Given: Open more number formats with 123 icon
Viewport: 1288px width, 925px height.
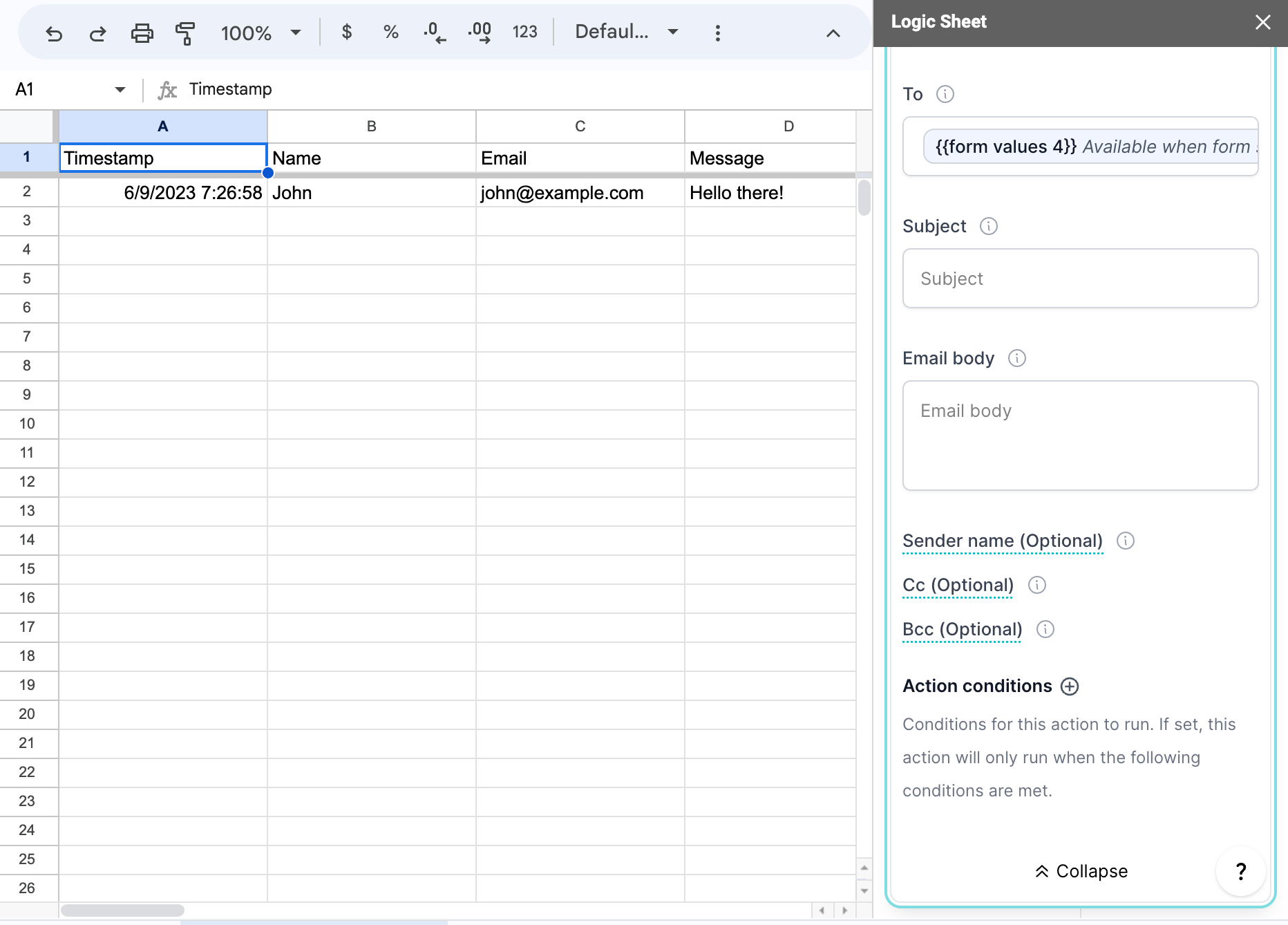Looking at the screenshot, I should (524, 32).
